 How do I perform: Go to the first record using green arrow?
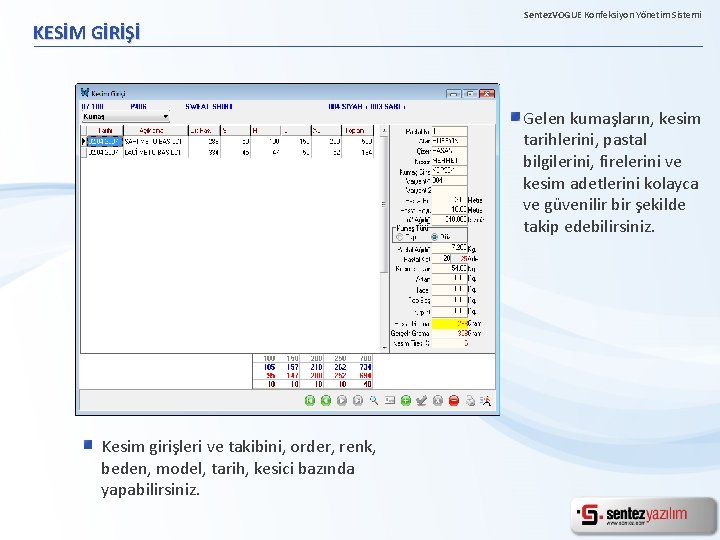(310, 400)
